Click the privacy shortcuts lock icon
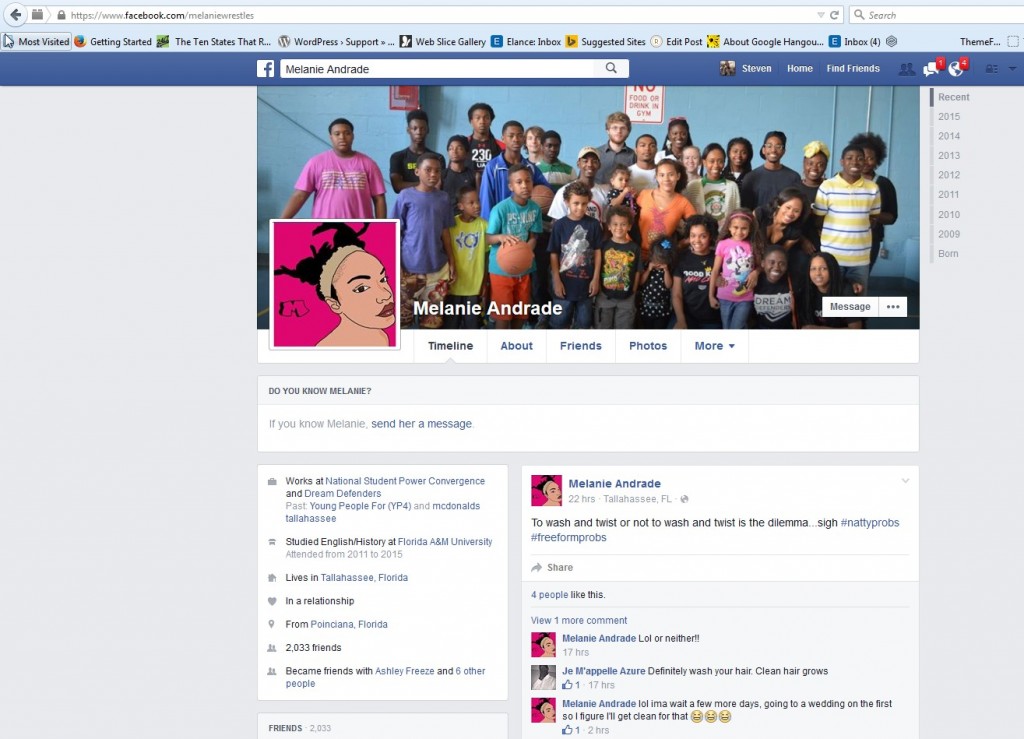 [x=991, y=69]
